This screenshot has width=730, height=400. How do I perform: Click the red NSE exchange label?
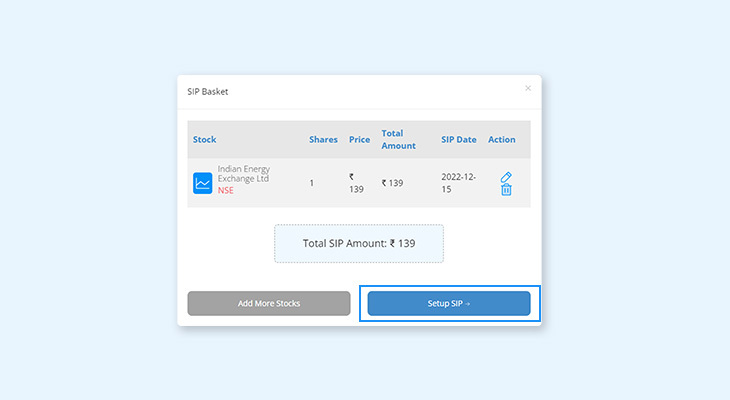(225, 190)
